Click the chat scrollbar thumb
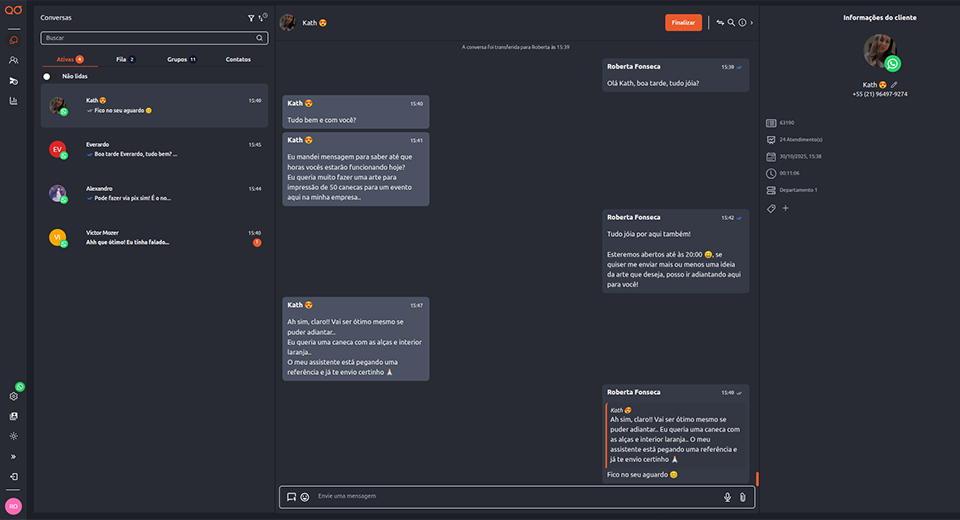960x520 pixels. click(757, 480)
